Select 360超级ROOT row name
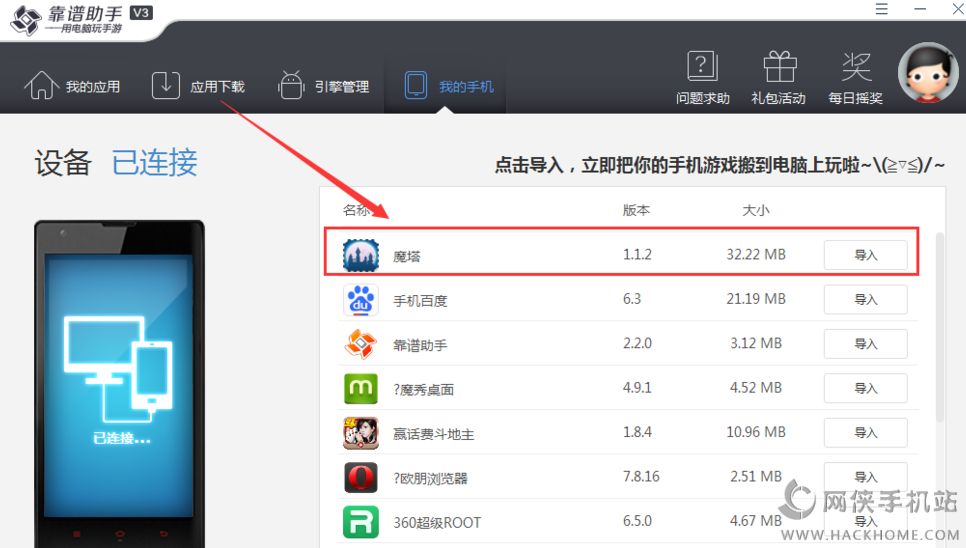The width and height of the screenshot is (966, 548). (437, 522)
